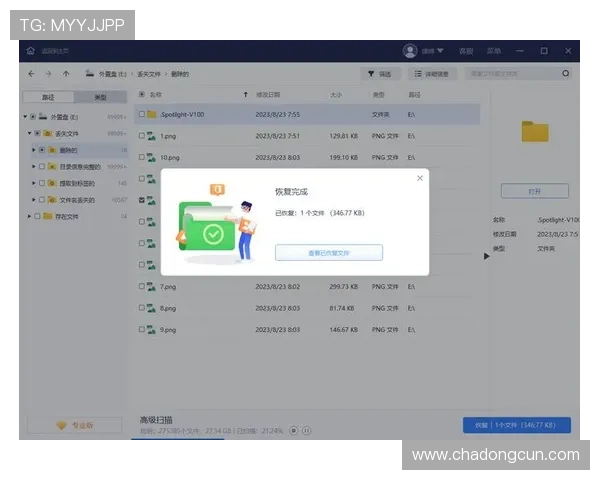Open the account dropdown arrow
Screen dimensions: 600x480
coord(440,51)
